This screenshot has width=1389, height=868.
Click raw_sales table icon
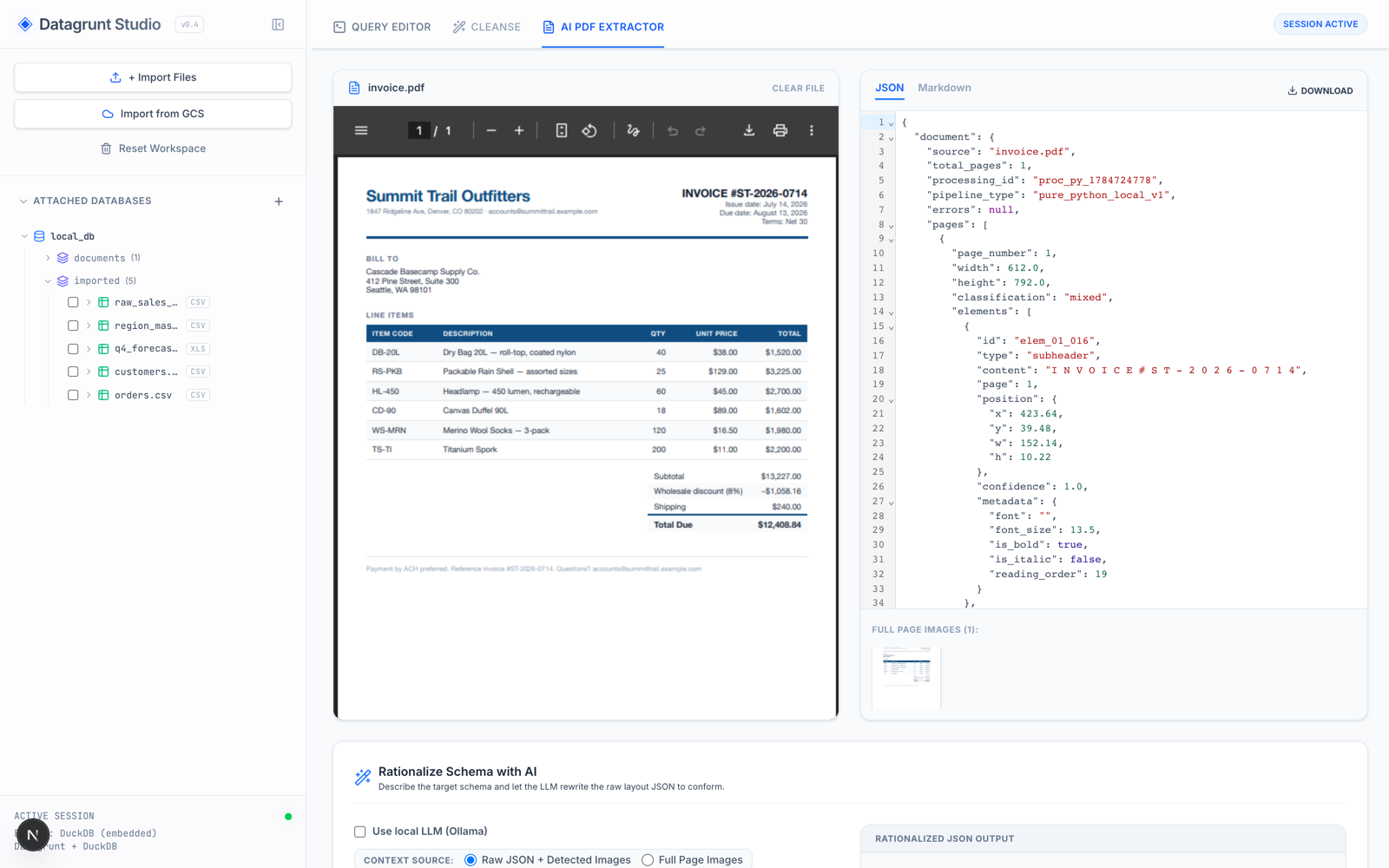coord(103,302)
